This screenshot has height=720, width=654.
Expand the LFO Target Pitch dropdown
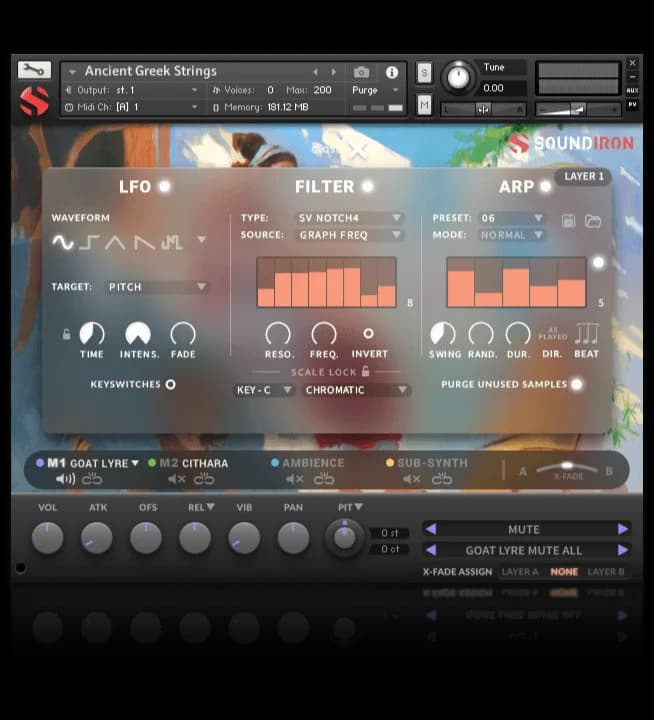(157, 287)
